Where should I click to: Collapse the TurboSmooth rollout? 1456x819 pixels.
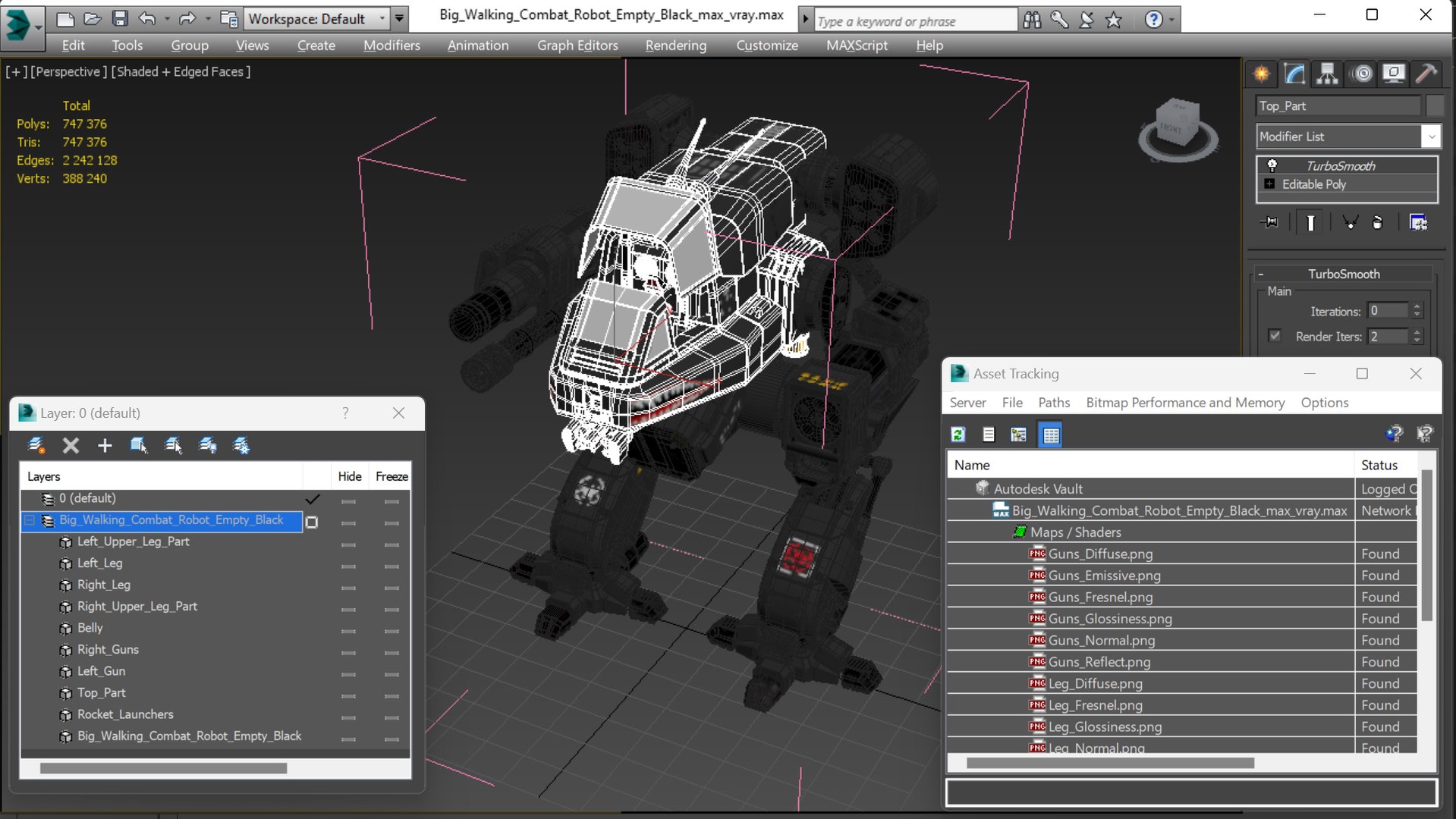(1261, 274)
